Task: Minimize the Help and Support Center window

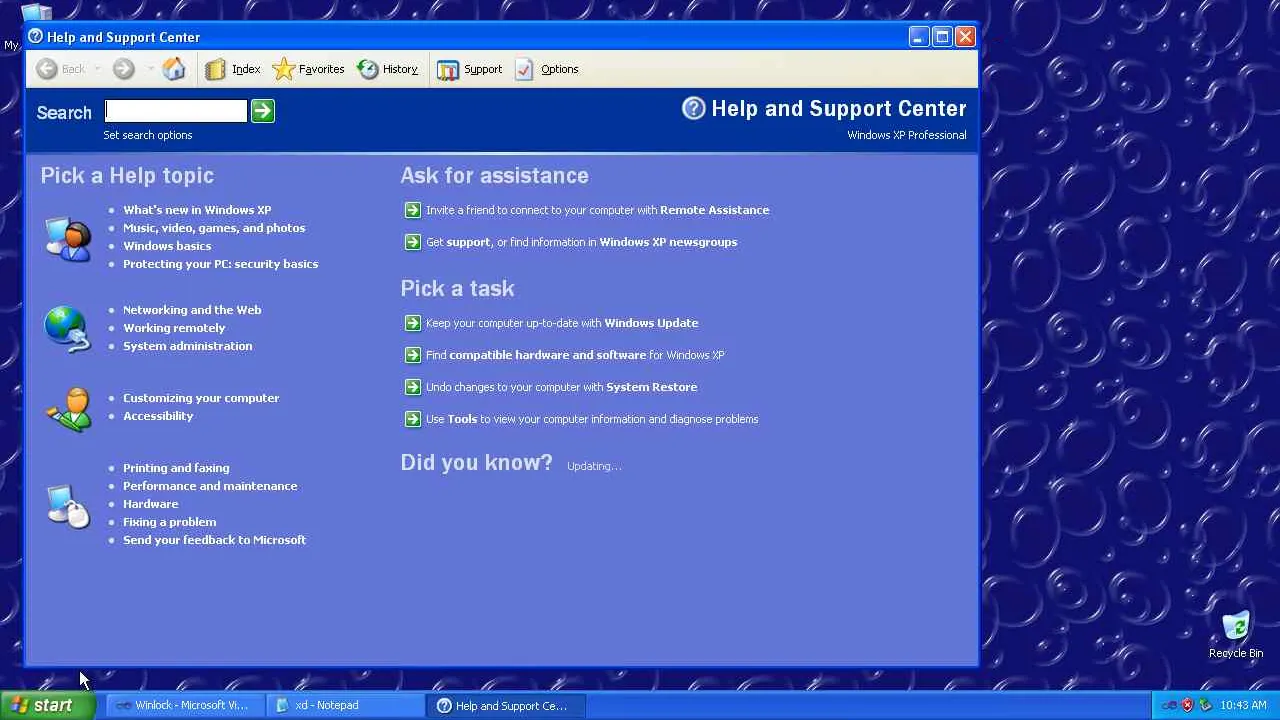Action: (919, 37)
